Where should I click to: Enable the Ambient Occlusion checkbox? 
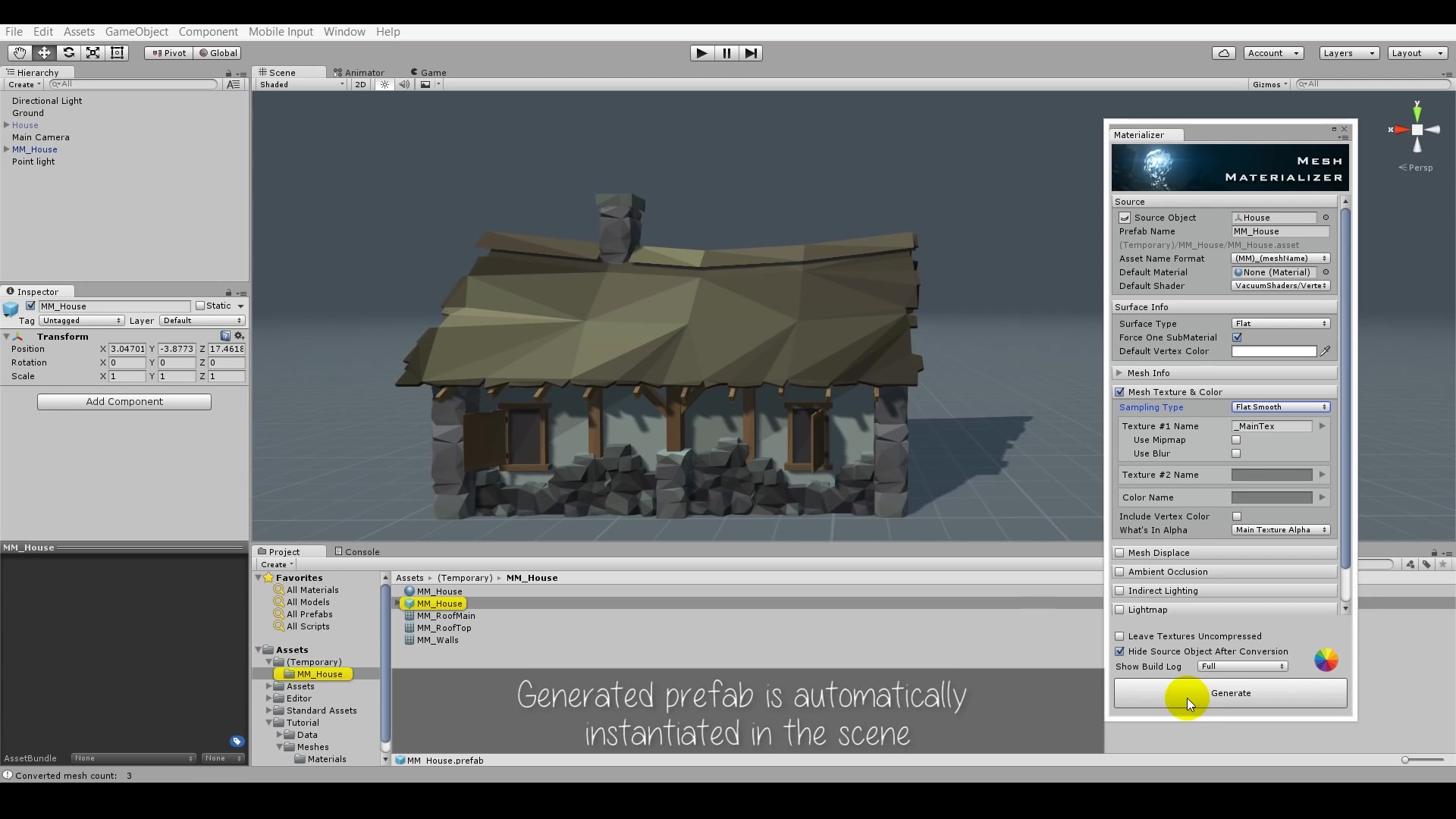click(1120, 571)
